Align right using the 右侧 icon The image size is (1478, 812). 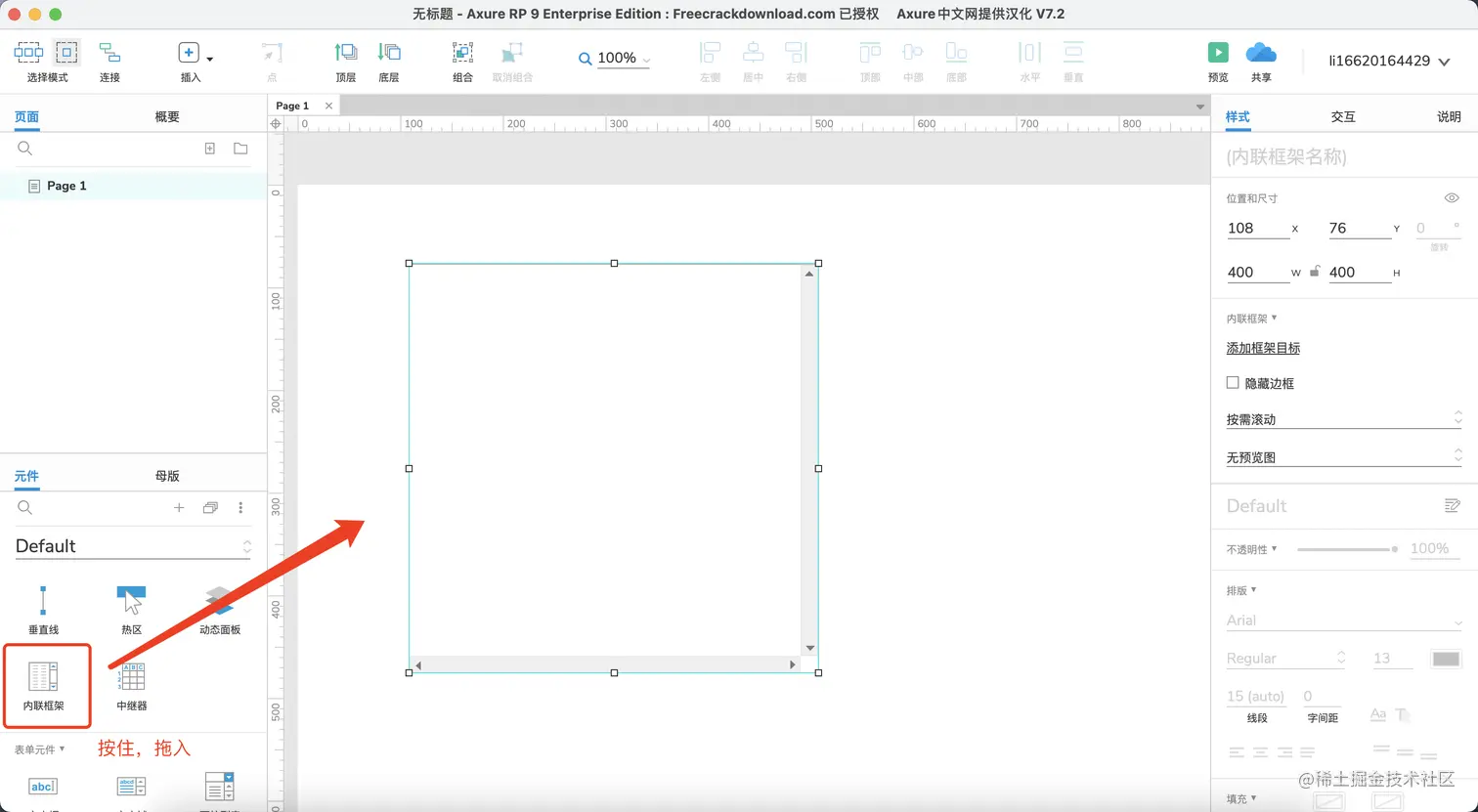[x=797, y=53]
